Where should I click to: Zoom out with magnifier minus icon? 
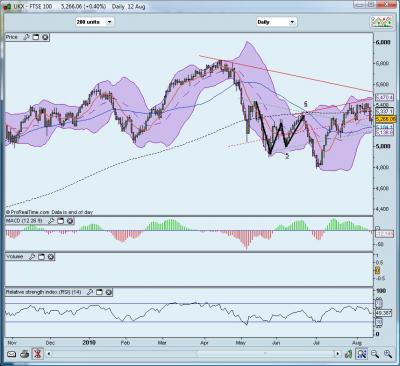pos(375,354)
